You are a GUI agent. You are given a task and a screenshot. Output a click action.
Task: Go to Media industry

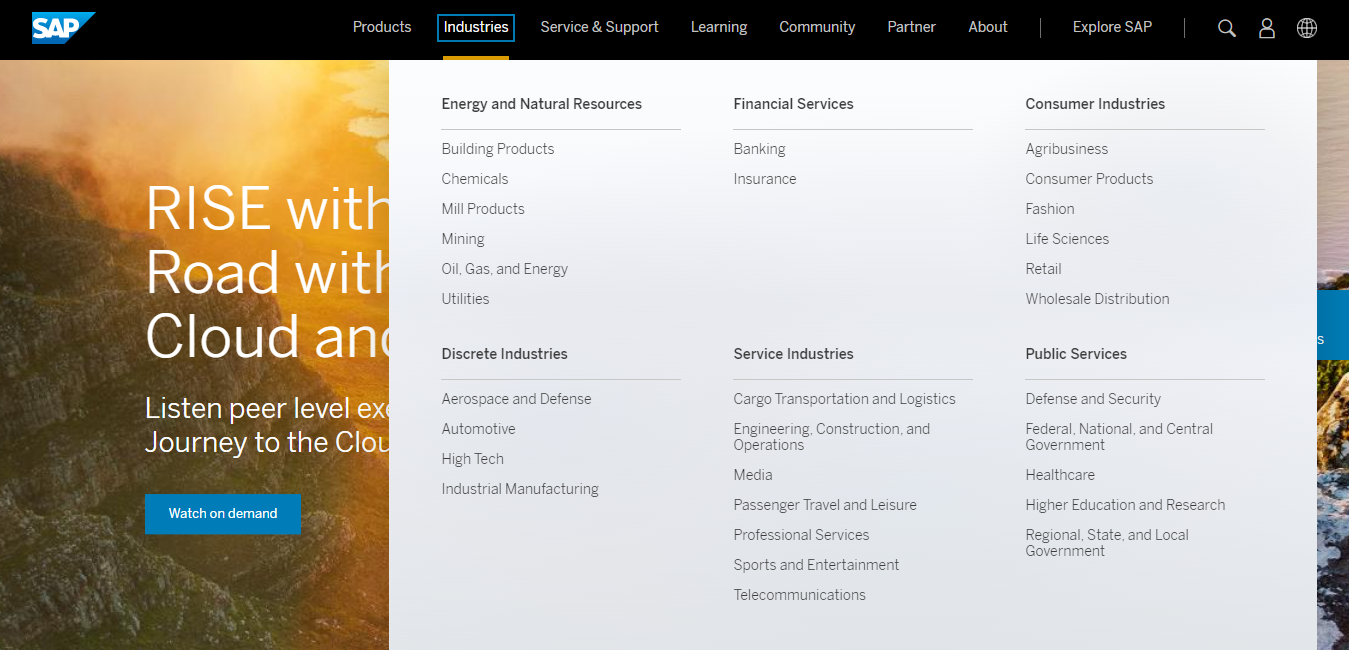pyautogui.click(x=752, y=475)
